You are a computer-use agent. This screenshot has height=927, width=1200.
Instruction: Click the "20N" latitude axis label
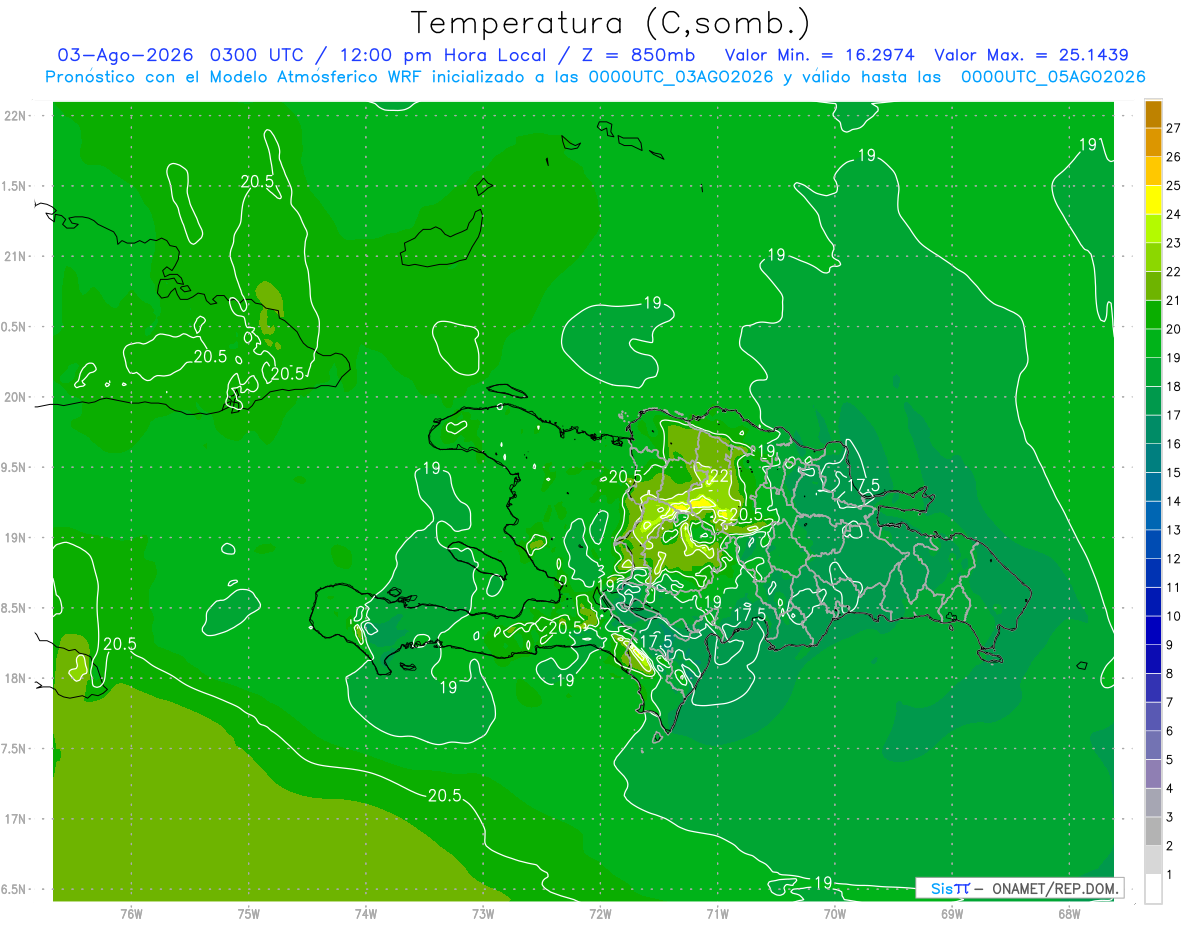pos(17,397)
